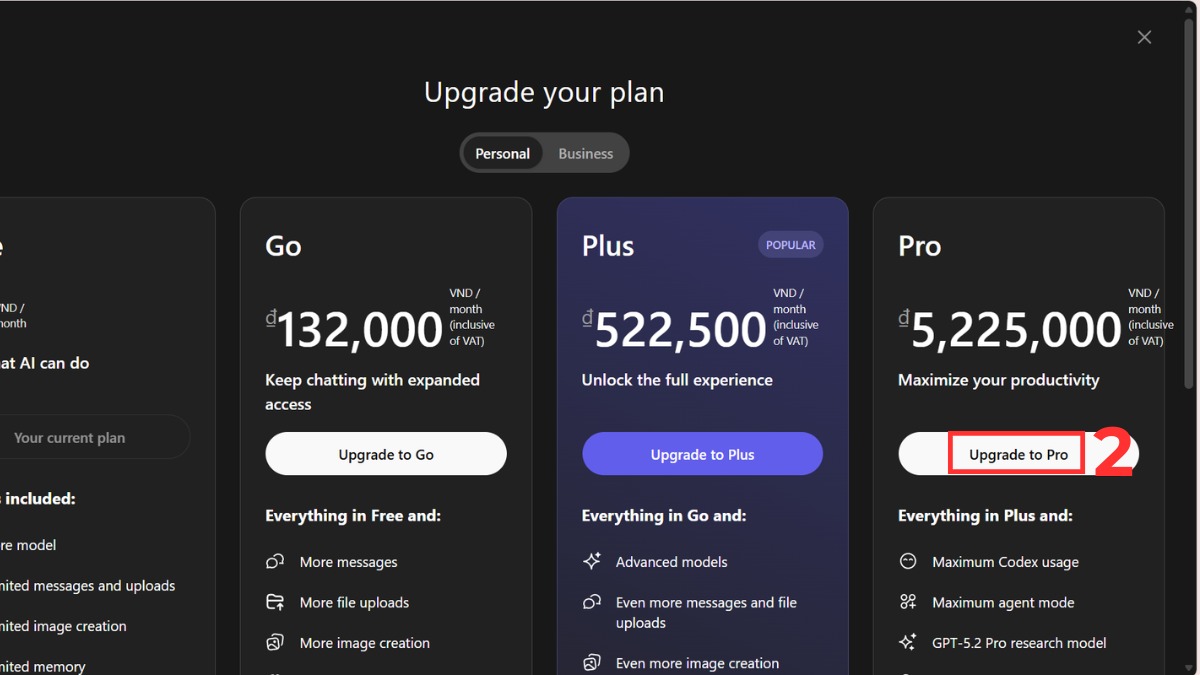Click the Plus plan title
This screenshot has width=1200, height=675.
(608, 246)
